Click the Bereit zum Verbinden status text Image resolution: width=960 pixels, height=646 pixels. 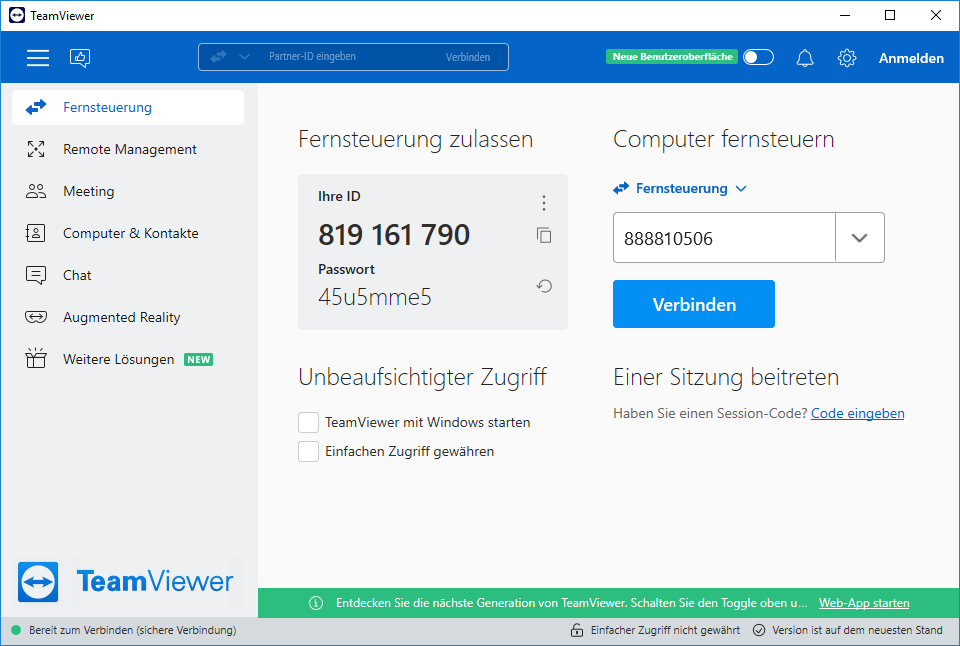pos(132,630)
